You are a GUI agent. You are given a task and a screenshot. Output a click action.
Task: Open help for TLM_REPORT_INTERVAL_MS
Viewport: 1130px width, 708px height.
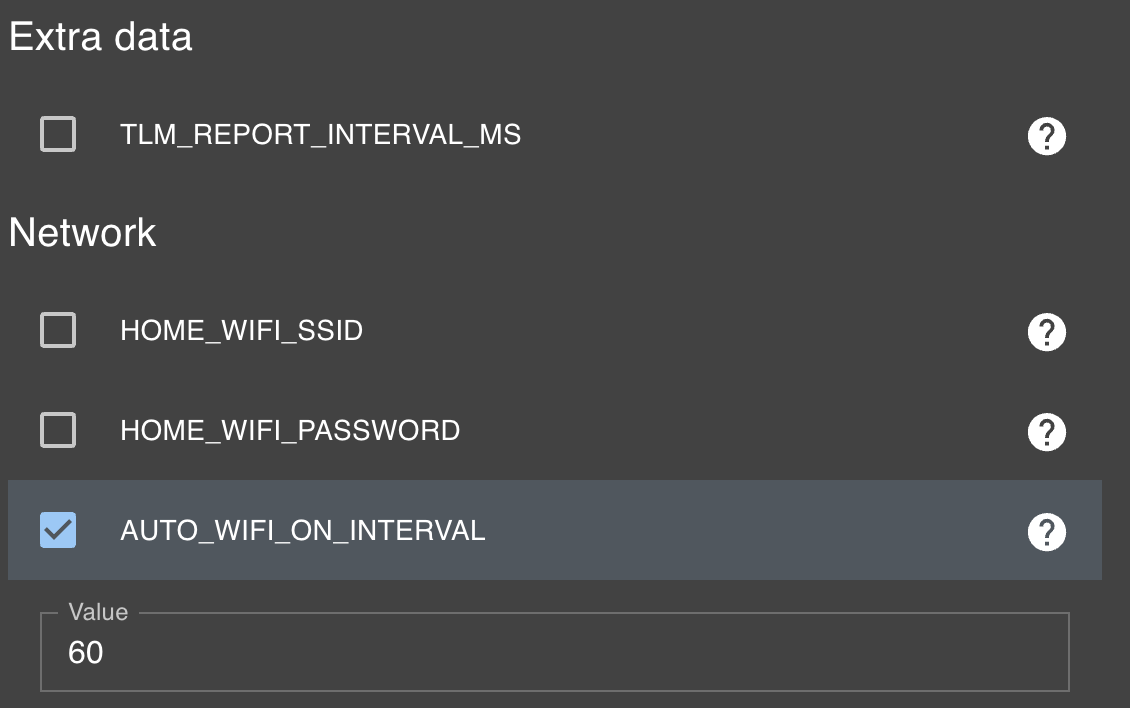tap(1046, 136)
